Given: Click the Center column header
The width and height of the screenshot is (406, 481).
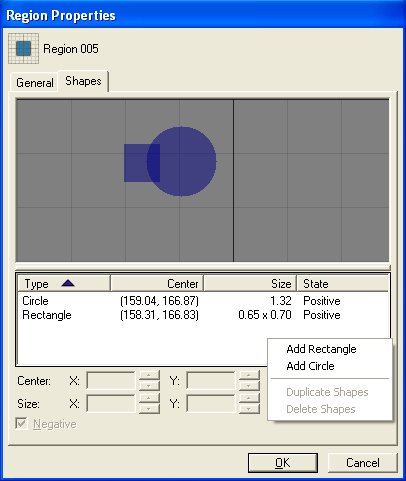Looking at the screenshot, I should (x=157, y=284).
